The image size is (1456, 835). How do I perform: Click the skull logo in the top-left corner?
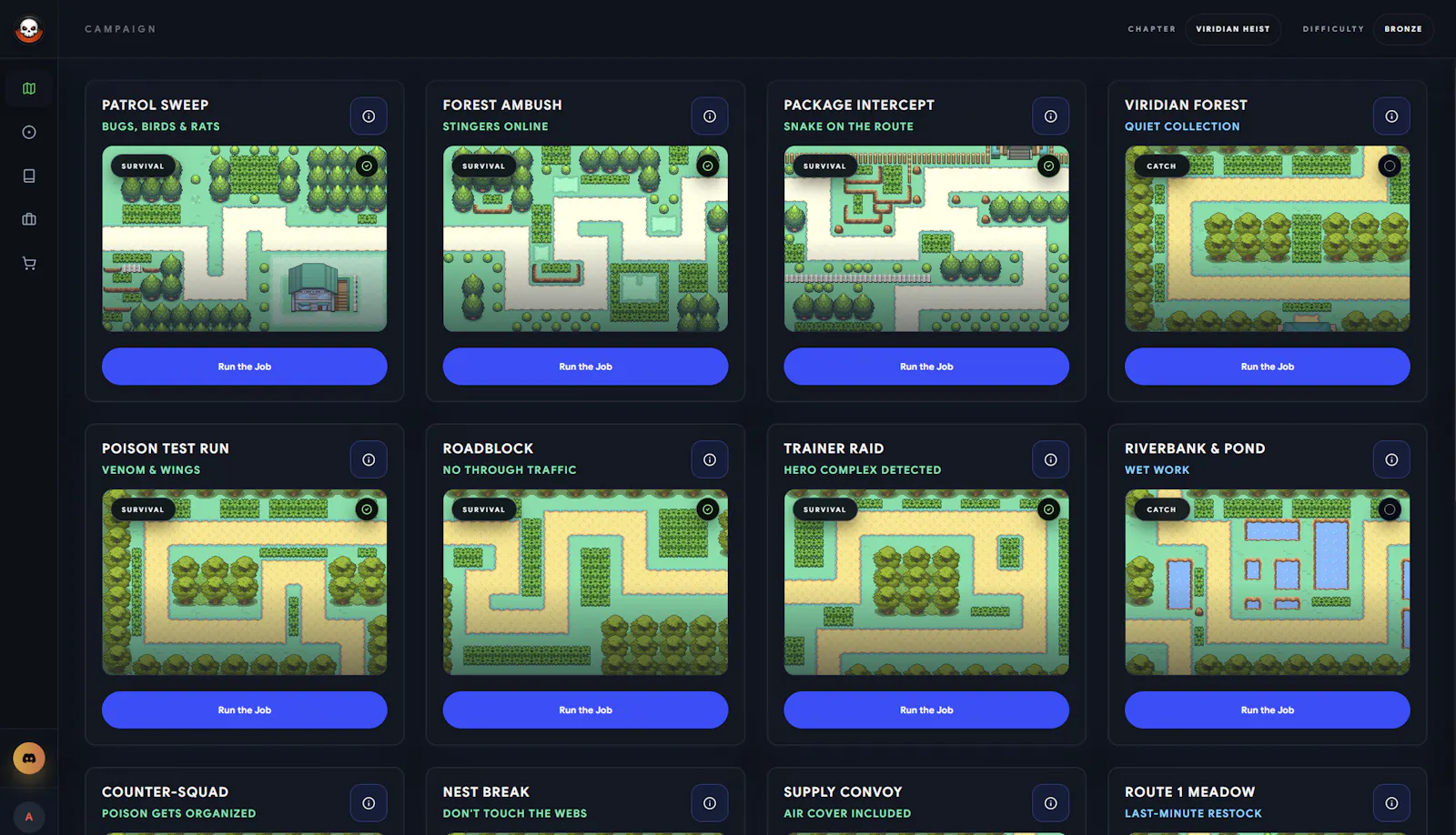click(x=29, y=29)
